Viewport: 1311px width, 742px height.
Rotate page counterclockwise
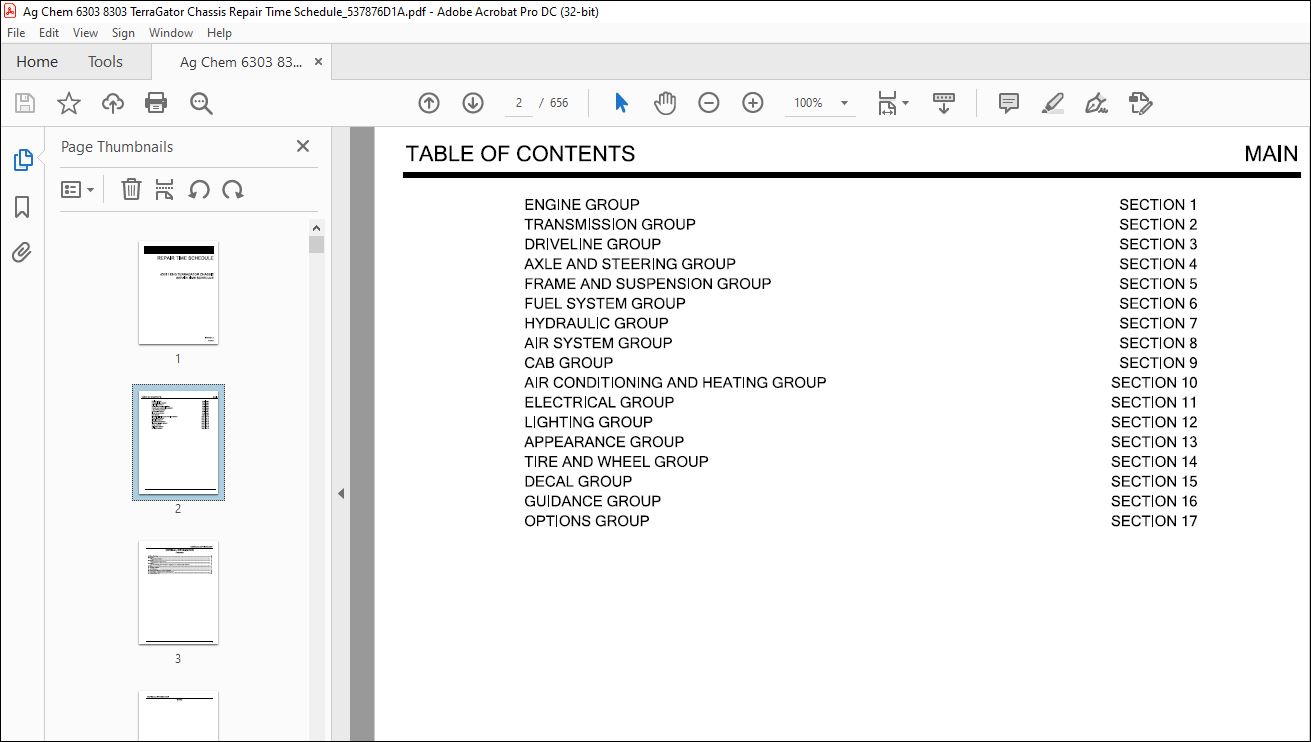pos(199,189)
